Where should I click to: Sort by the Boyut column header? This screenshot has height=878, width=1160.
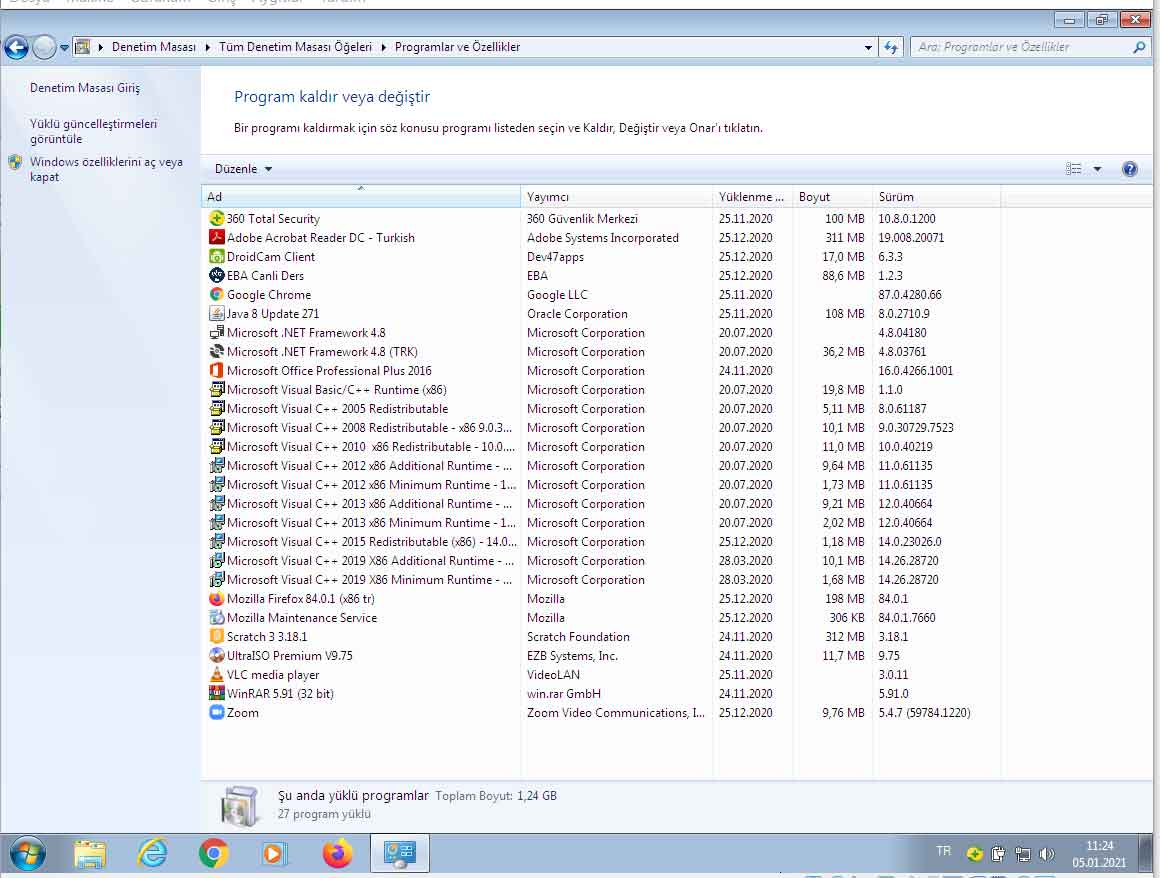[832, 197]
